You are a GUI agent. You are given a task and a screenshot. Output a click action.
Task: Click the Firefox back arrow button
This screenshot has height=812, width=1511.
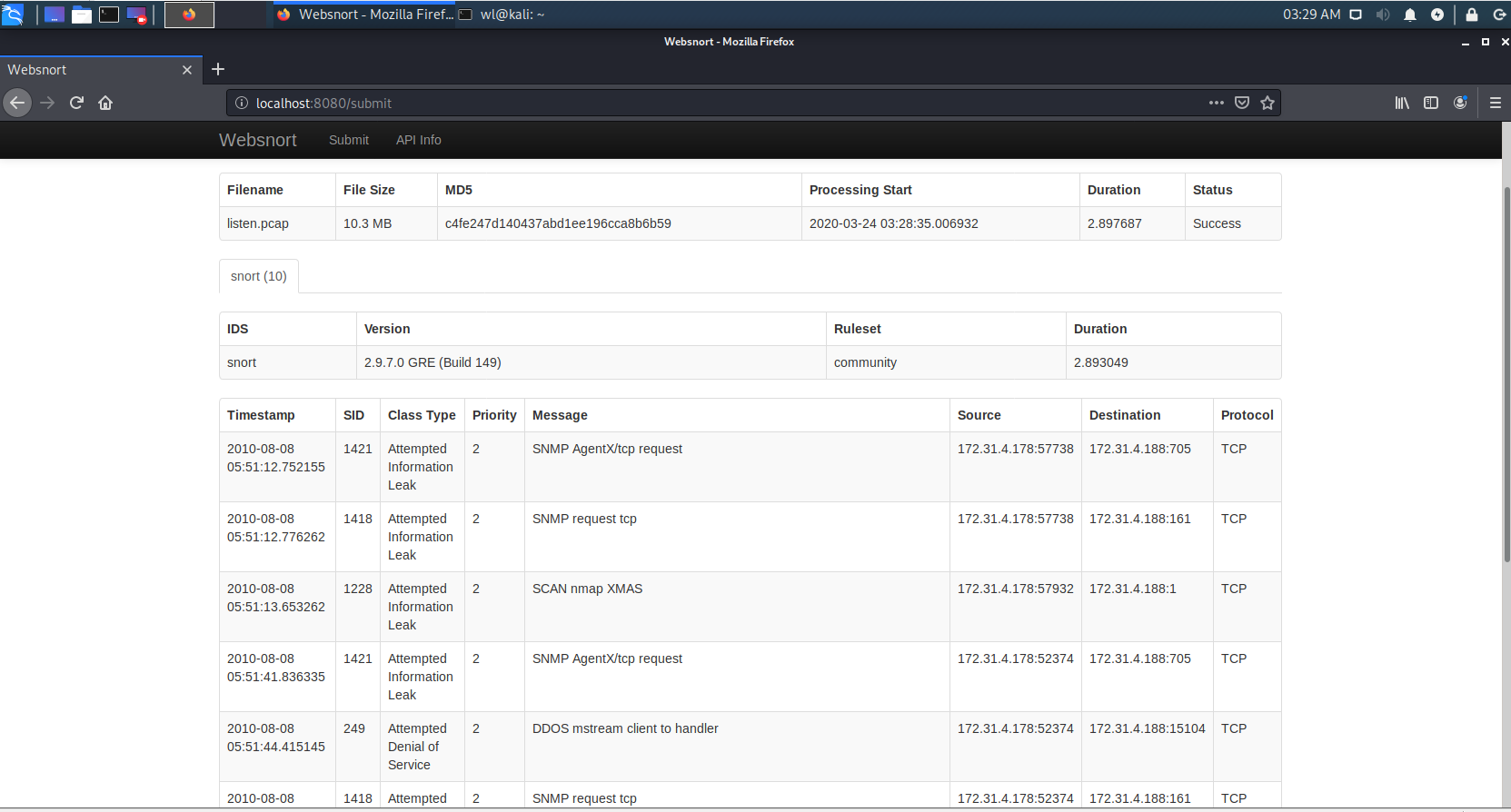17,103
